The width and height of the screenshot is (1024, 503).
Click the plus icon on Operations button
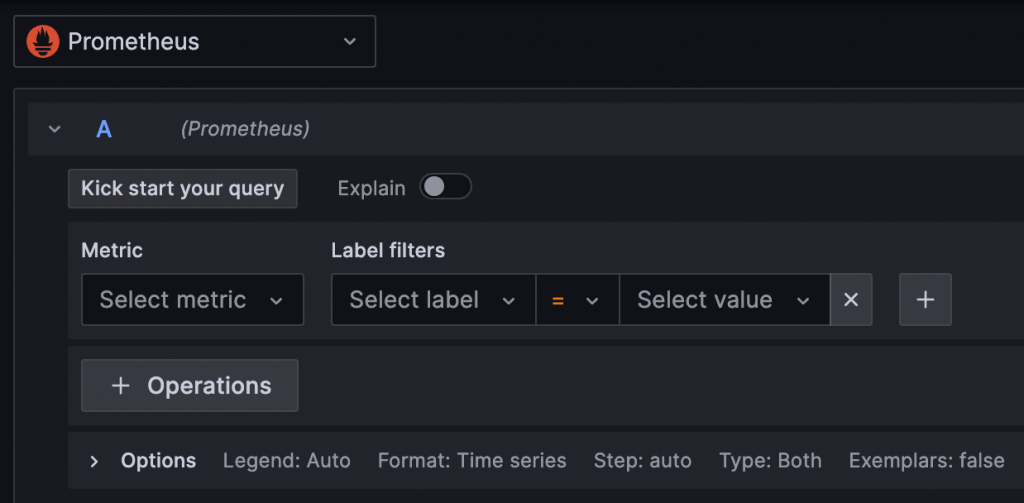click(x=121, y=386)
